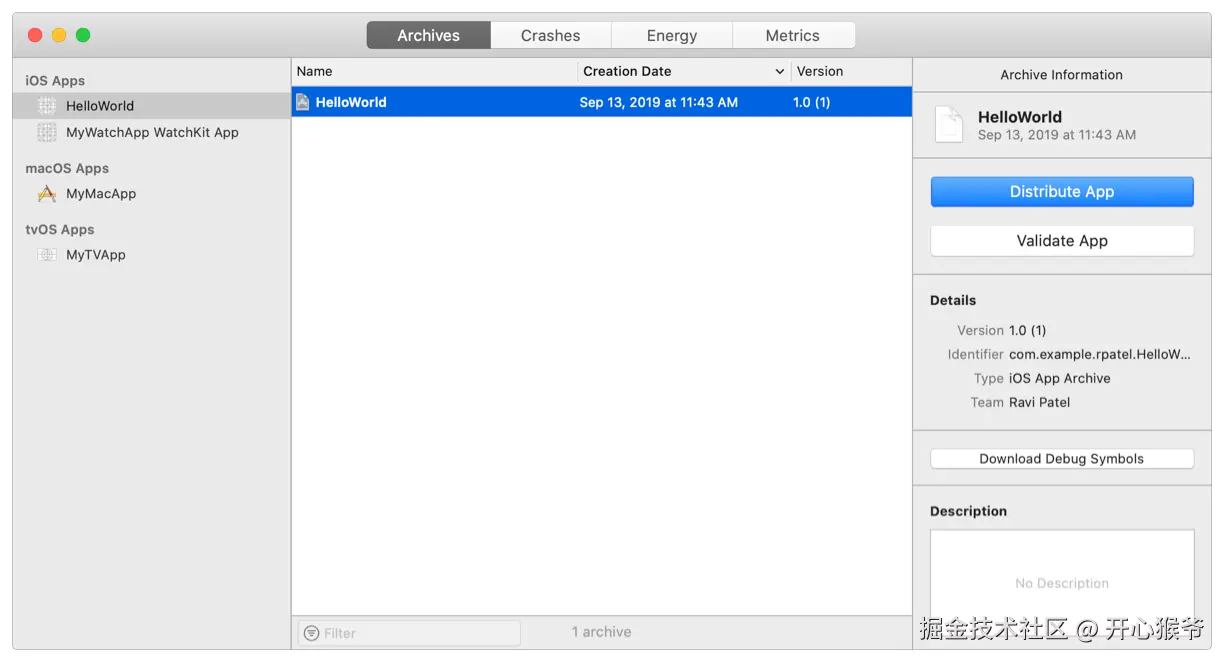1224x662 pixels.
Task: Click the Description section heading
Action: [968, 511]
